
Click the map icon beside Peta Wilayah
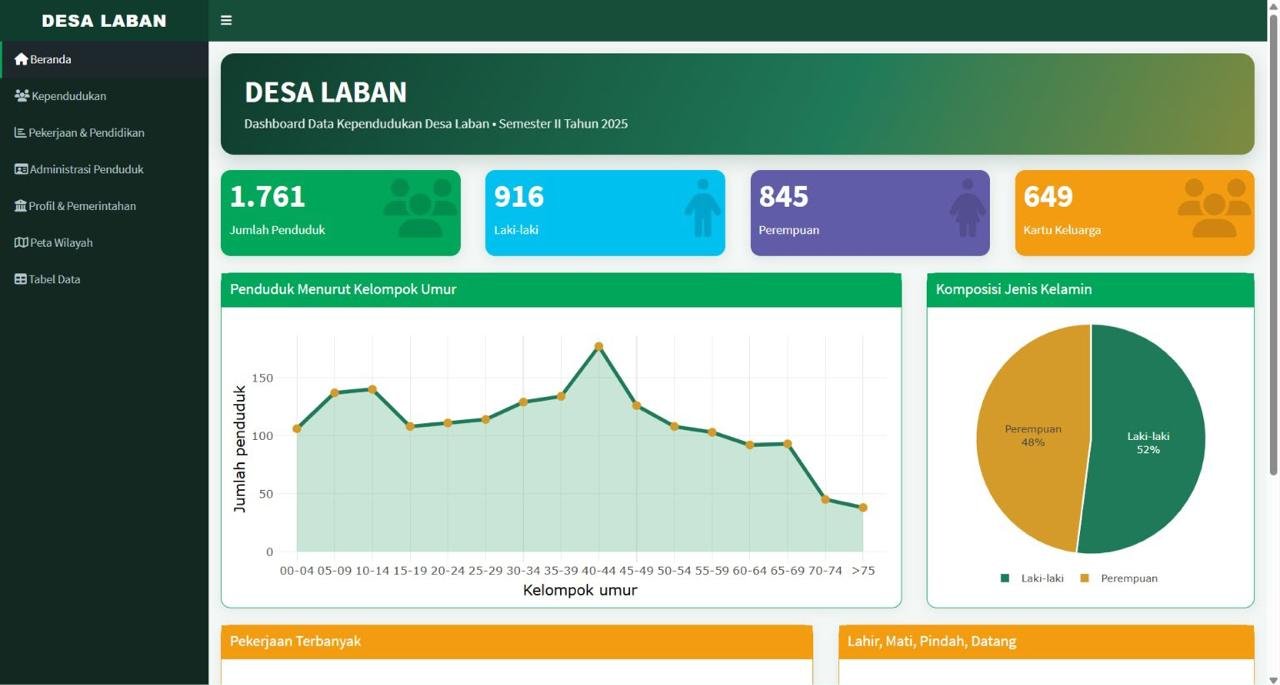(x=21, y=242)
